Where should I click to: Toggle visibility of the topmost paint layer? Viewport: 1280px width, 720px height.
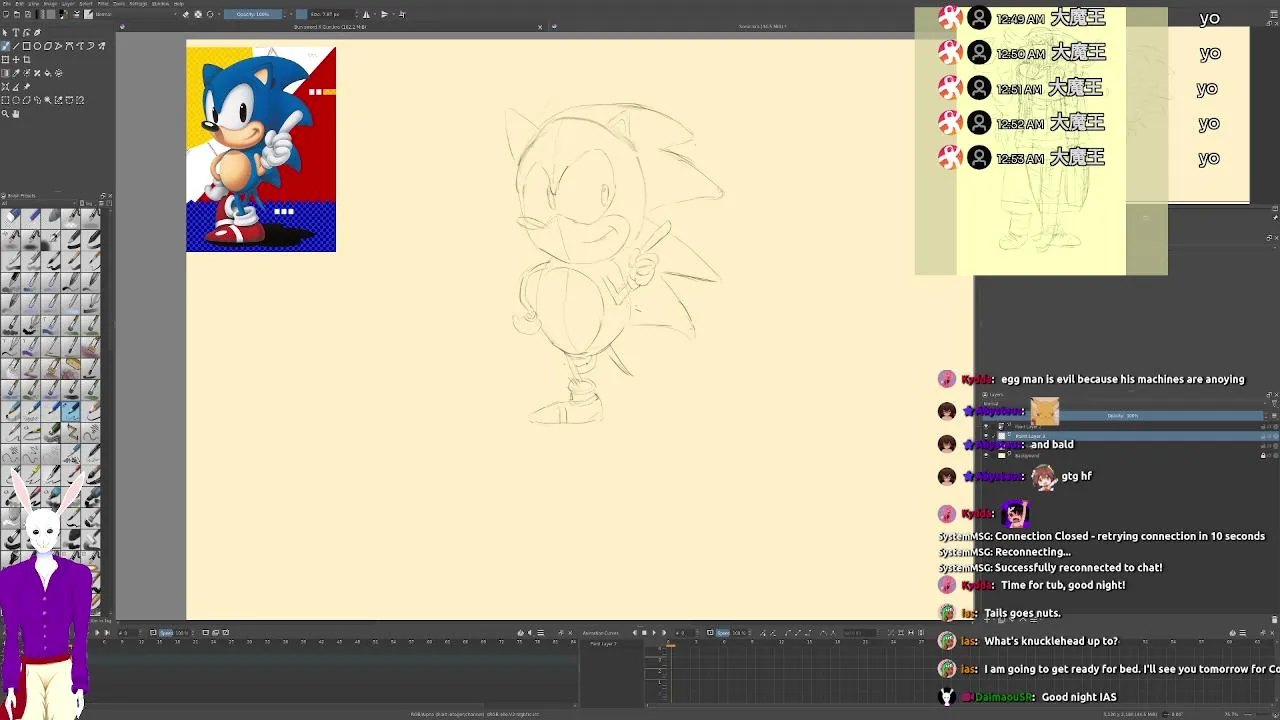coord(986,426)
